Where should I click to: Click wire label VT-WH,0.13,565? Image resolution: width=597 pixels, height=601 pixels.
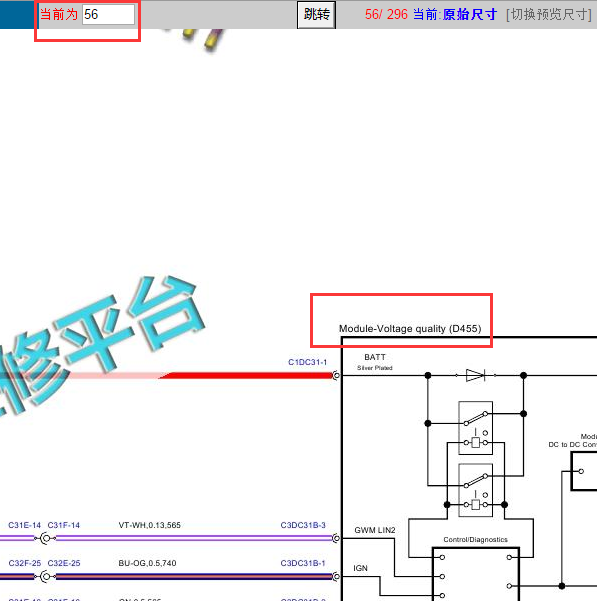point(149,525)
